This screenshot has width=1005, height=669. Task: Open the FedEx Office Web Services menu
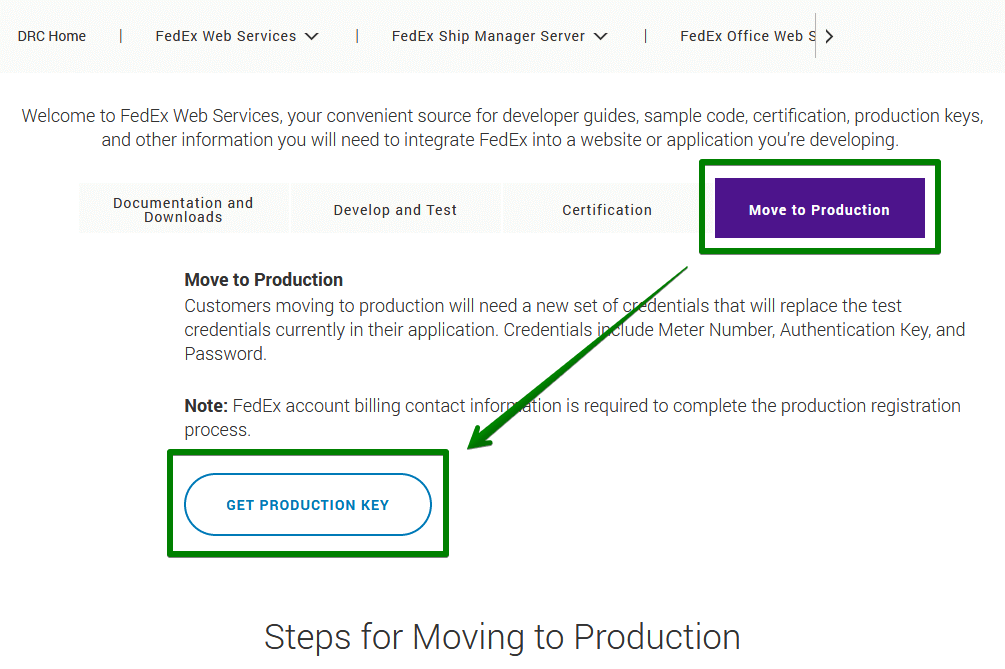[x=745, y=36]
